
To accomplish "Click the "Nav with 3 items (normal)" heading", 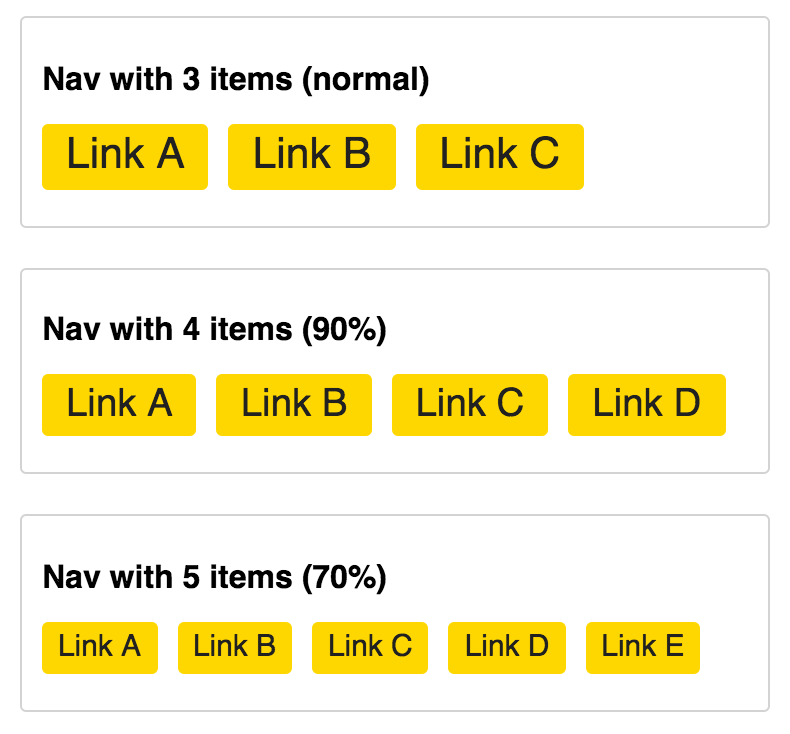I will pyautogui.click(x=236, y=80).
